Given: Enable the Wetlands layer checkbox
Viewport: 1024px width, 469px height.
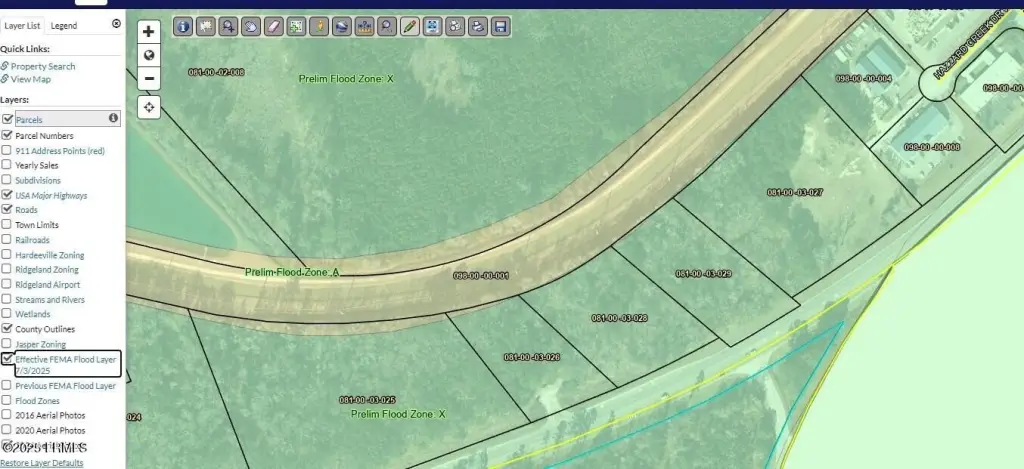Looking at the screenshot, I should click(x=7, y=314).
